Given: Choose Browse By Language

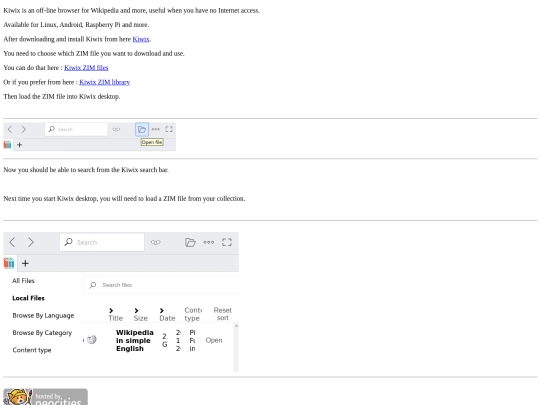Looking at the screenshot, I should (43, 316).
